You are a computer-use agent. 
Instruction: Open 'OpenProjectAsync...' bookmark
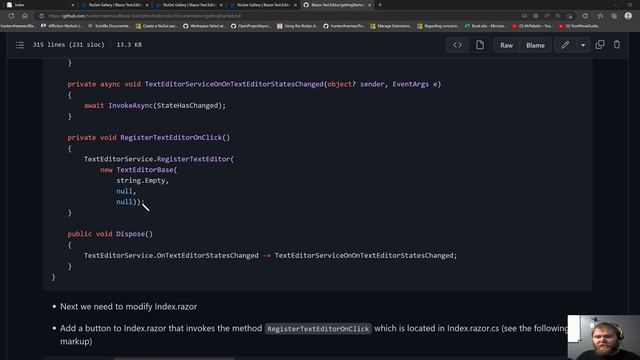[x=250, y=26]
